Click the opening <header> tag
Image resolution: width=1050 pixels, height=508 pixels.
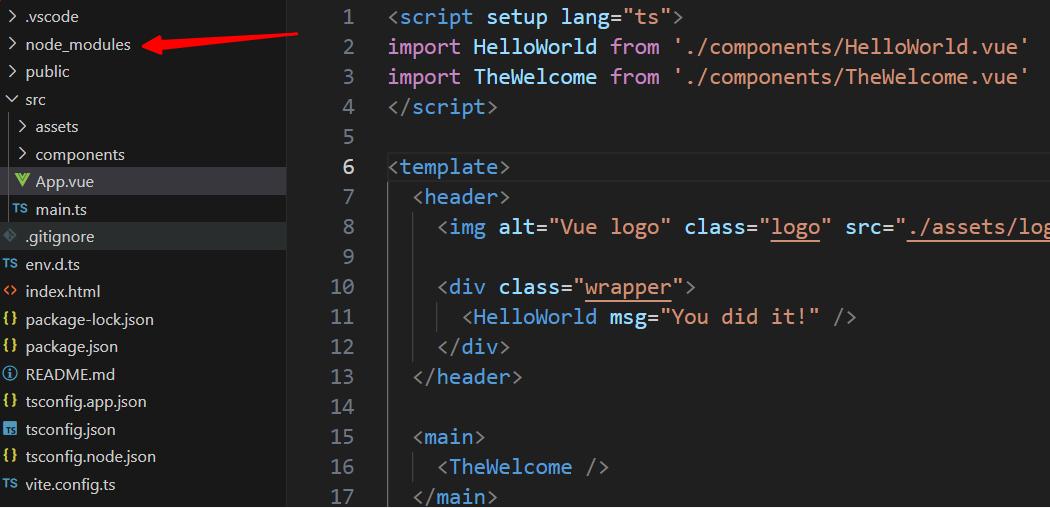point(461,197)
